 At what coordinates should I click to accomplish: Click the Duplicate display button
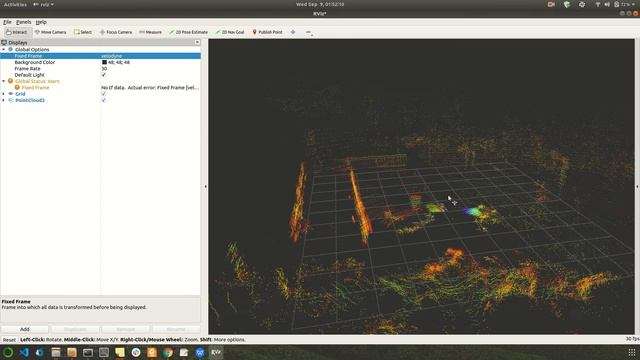point(75,329)
